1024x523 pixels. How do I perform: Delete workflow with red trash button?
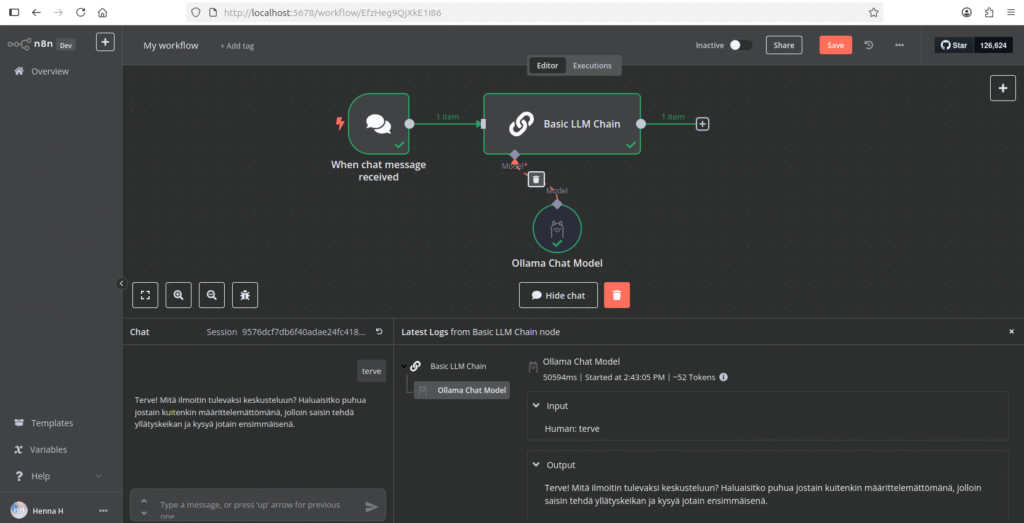(x=617, y=295)
